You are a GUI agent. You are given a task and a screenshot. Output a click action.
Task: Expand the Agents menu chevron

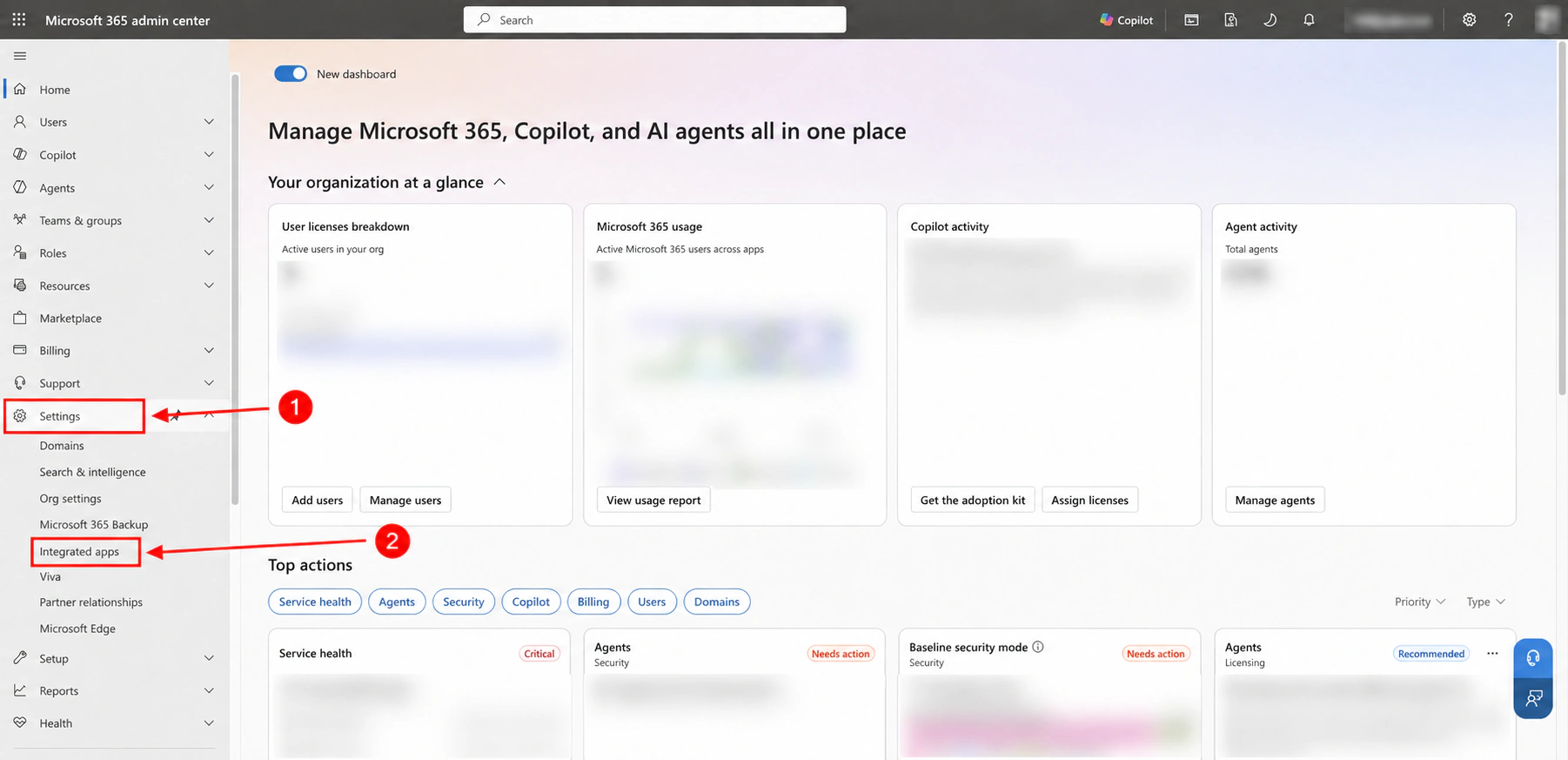(x=209, y=187)
